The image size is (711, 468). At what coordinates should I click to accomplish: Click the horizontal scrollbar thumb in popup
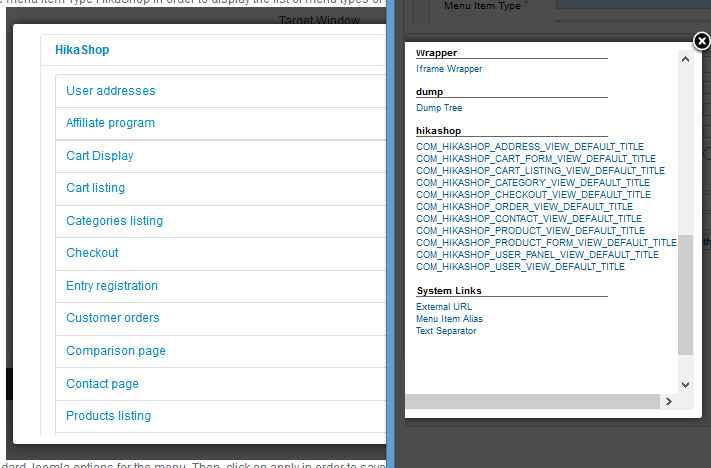click(x=533, y=401)
